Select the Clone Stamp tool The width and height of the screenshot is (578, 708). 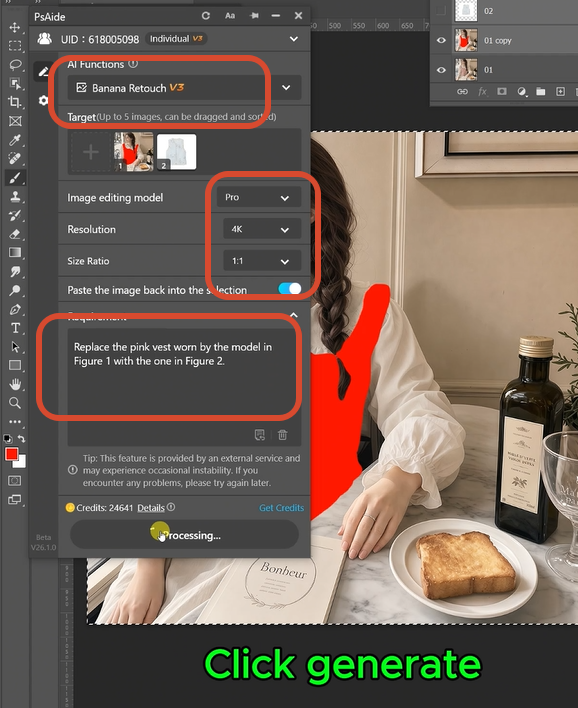click(x=15, y=196)
